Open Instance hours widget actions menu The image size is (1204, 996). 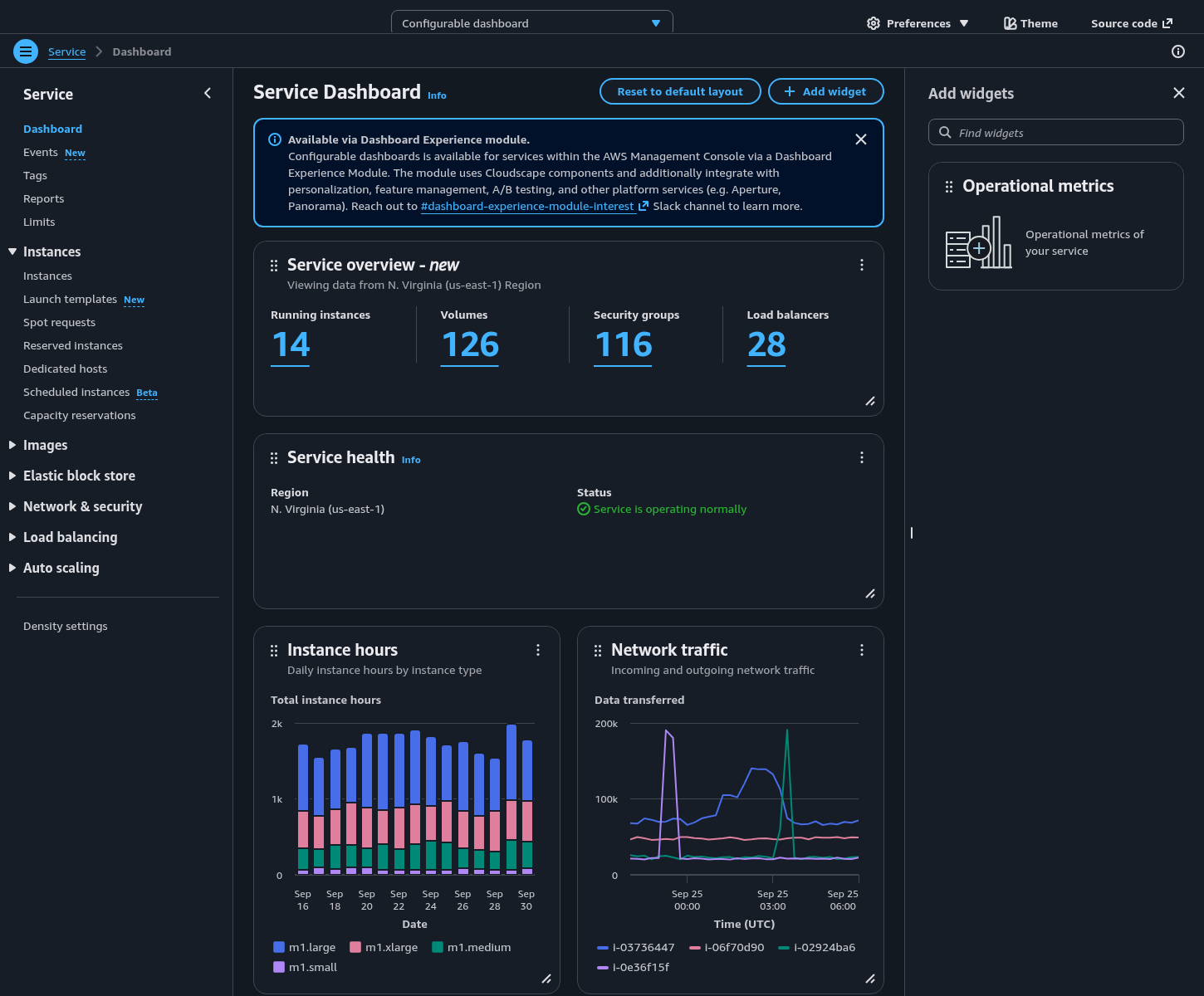point(537,650)
